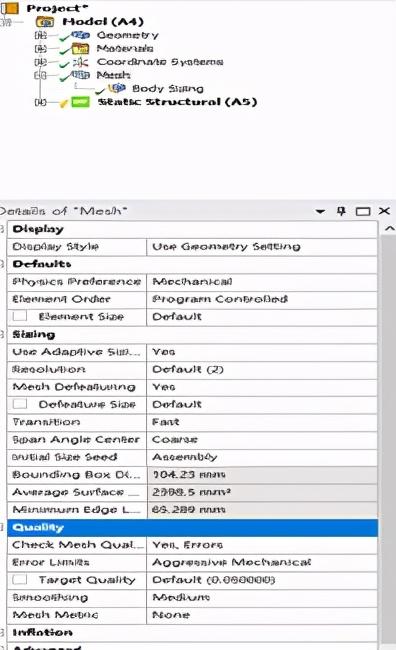Click the Details panel scrollbar up arrow
396x650 pixels.
(x=389, y=228)
